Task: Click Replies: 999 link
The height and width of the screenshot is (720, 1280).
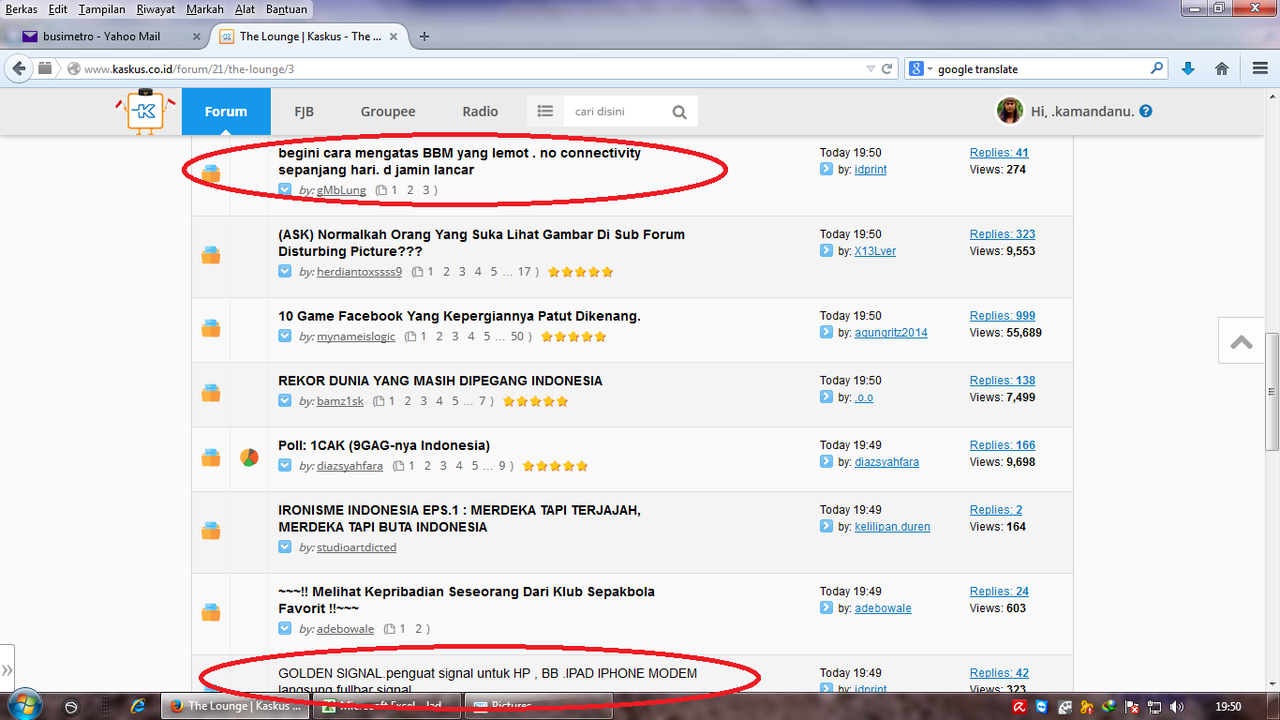Action: [1002, 316]
